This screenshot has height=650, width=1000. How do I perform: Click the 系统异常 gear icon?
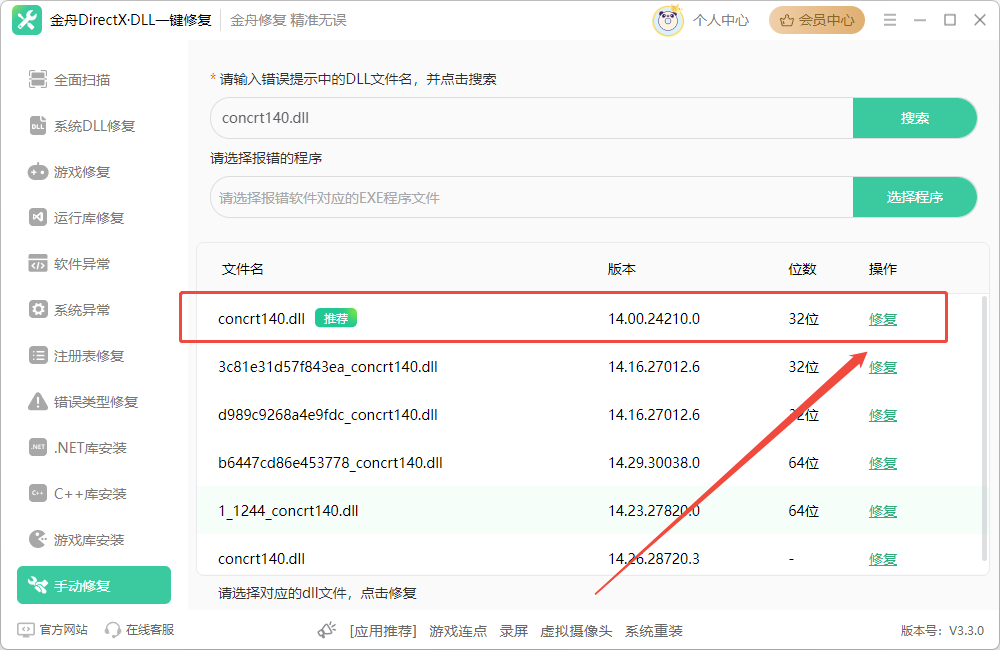[x=38, y=309]
